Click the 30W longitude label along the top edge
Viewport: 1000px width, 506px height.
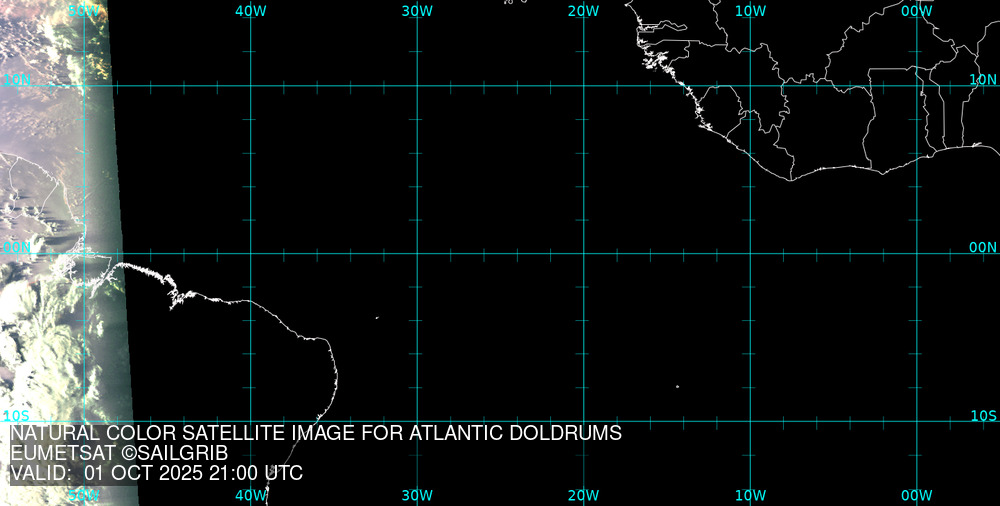click(x=417, y=11)
